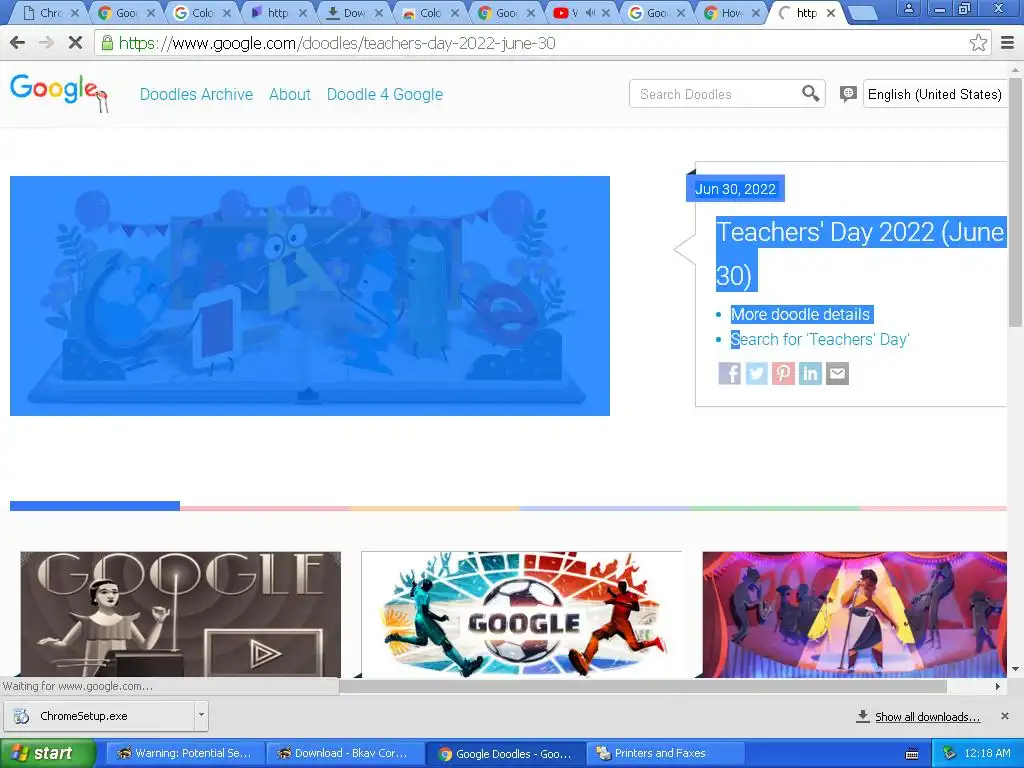
Task: Open the Teachers' Day 2022 doodle image
Action: tap(310, 295)
